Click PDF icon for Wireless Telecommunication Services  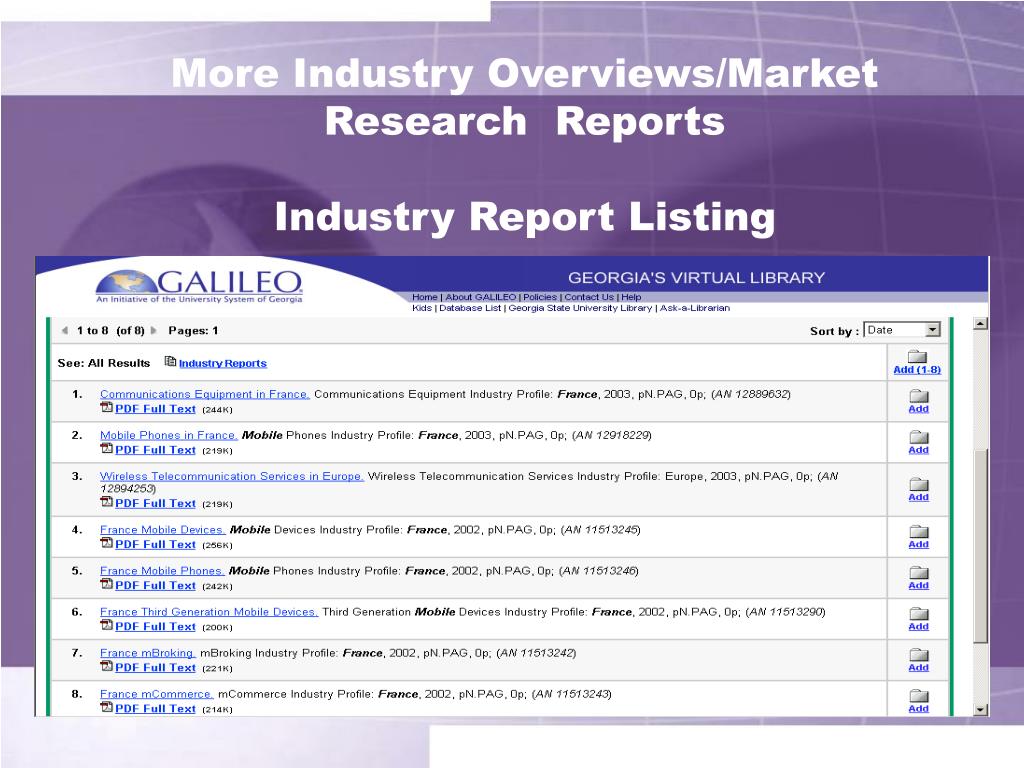pos(106,502)
